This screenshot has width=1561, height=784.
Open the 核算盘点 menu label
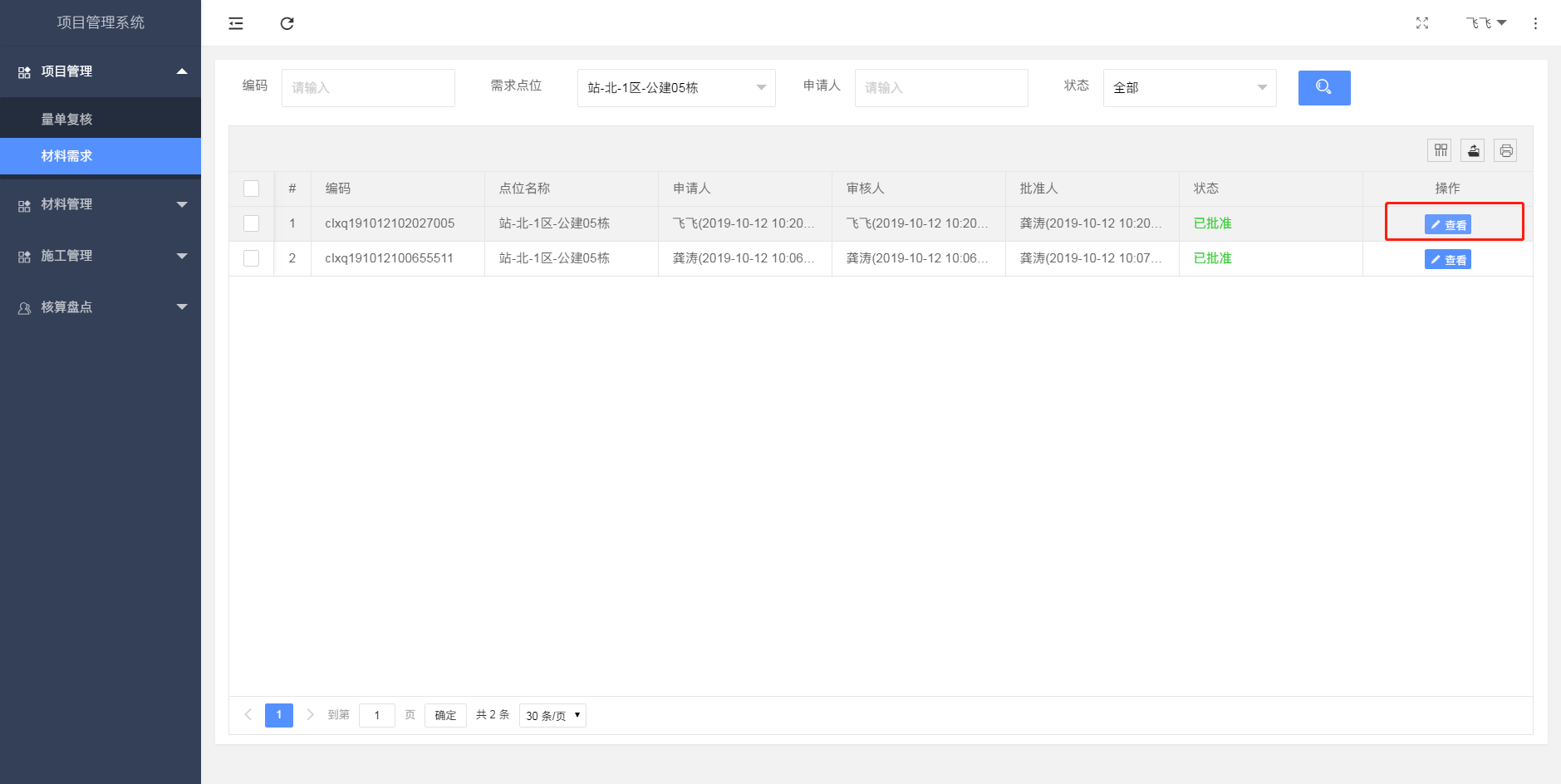tap(66, 307)
